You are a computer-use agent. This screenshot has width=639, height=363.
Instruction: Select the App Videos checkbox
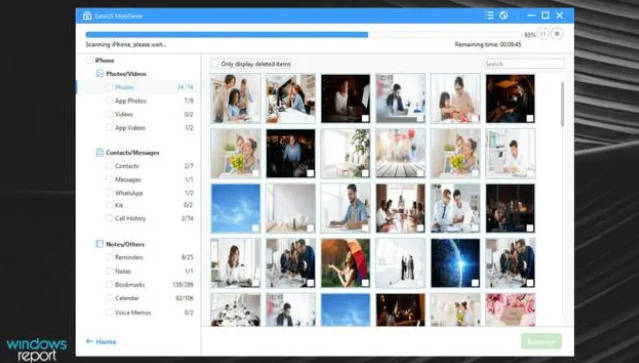(x=109, y=128)
